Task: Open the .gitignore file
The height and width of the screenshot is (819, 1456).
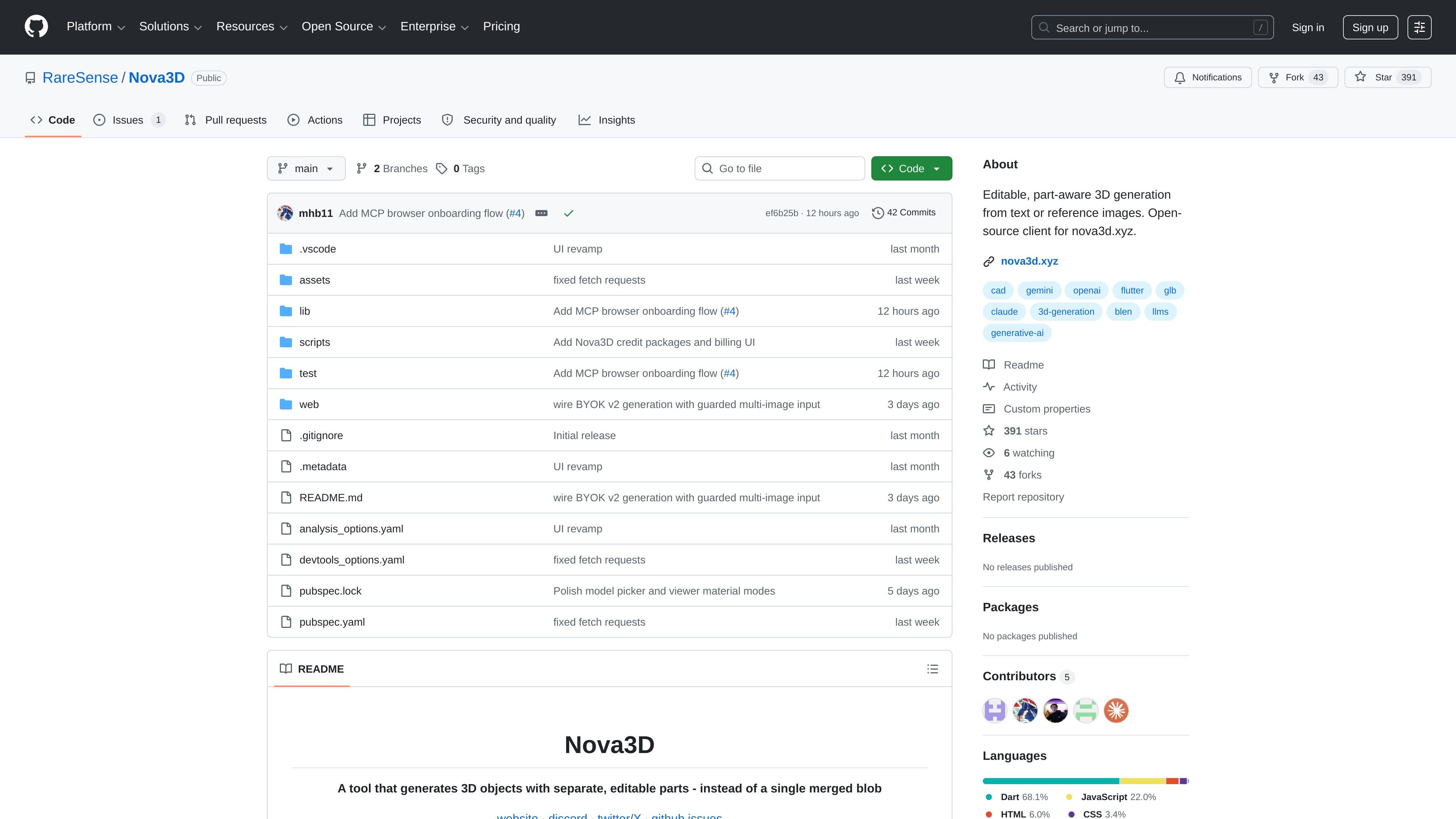Action: pyautogui.click(x=321, y=435)
